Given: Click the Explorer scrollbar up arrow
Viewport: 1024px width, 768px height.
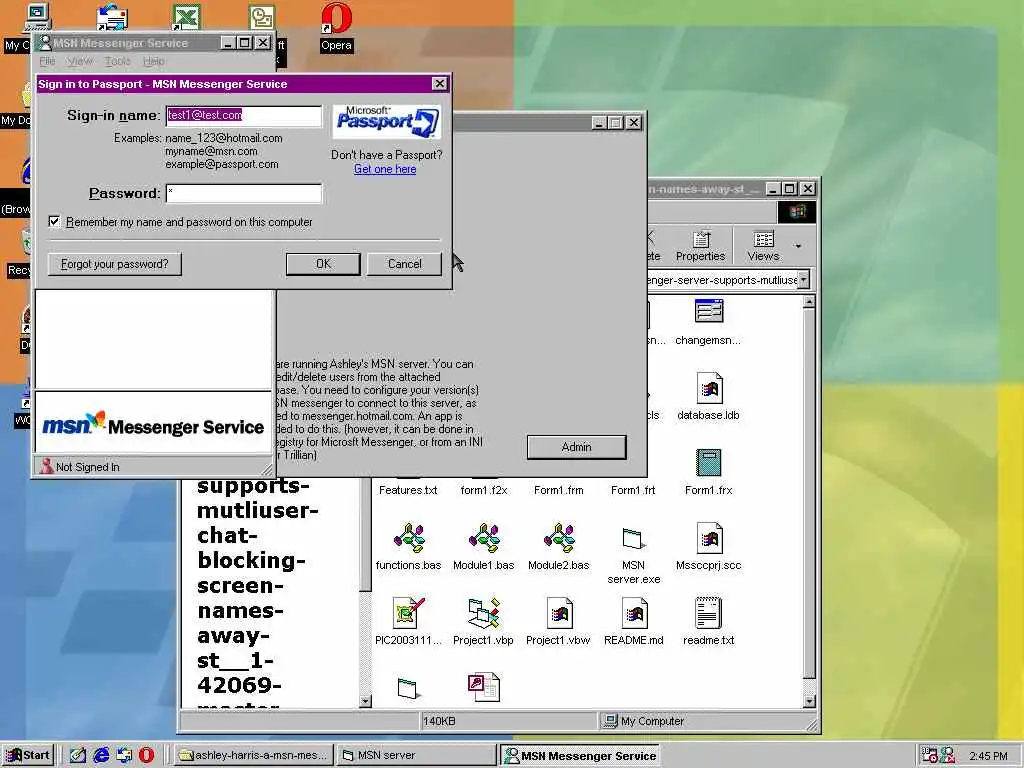Looking at the screenshot, I should (x=809, y=302).
